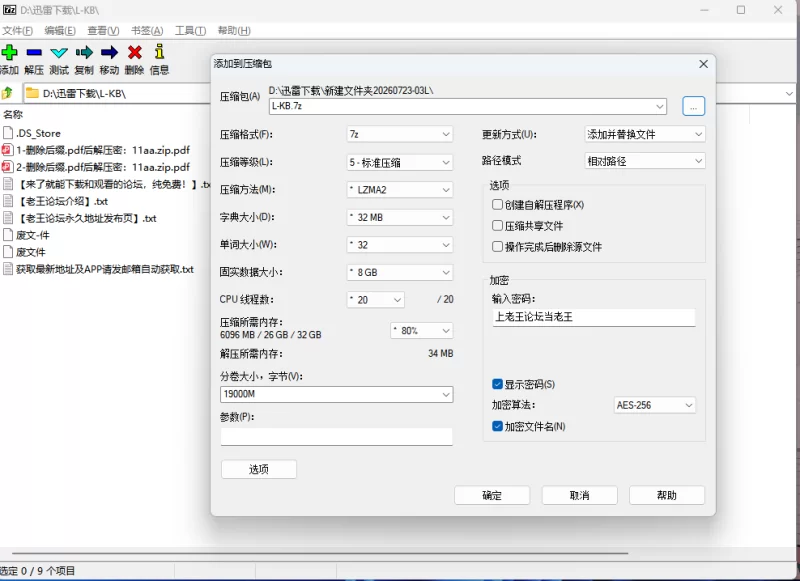Uncheck 加密文件名 checkbox
Viewport: 800px width, 581px height.
(497, 426)
